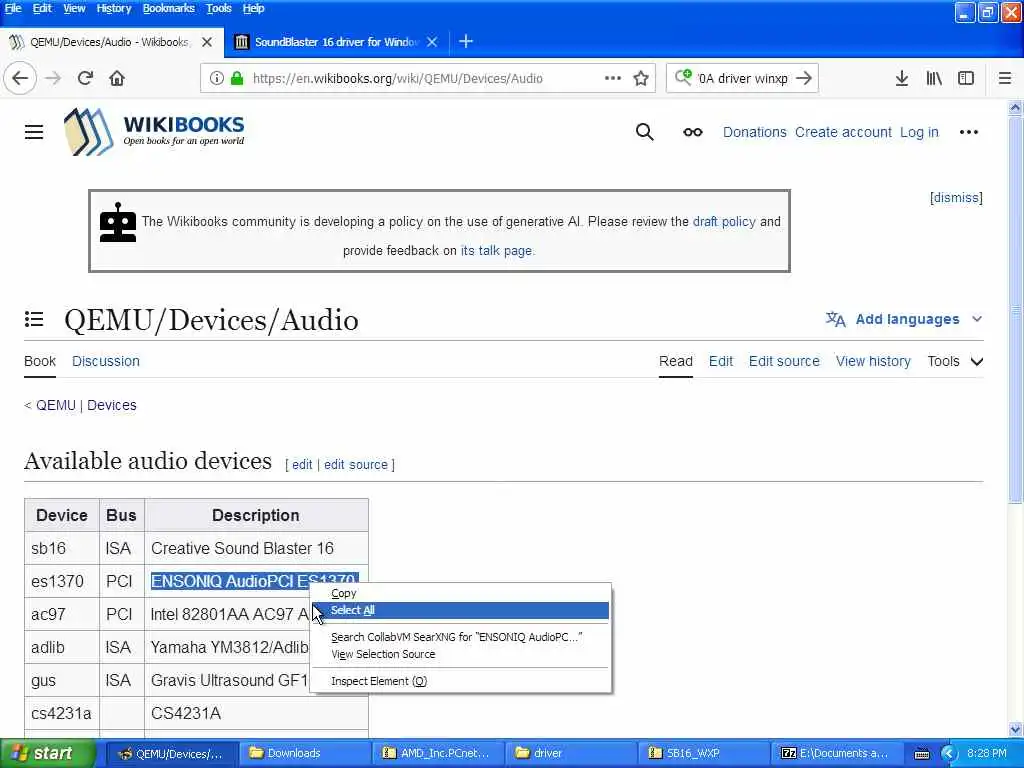Click Create account
Image resolution: width=1024 pixels, height=768 pixels.
[843, 132]
